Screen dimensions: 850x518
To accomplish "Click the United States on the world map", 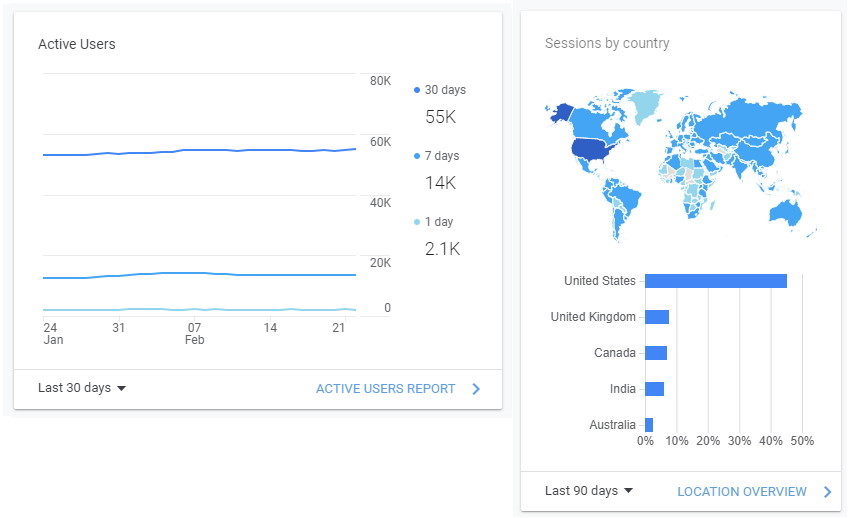I will click(x=590, y=151).
